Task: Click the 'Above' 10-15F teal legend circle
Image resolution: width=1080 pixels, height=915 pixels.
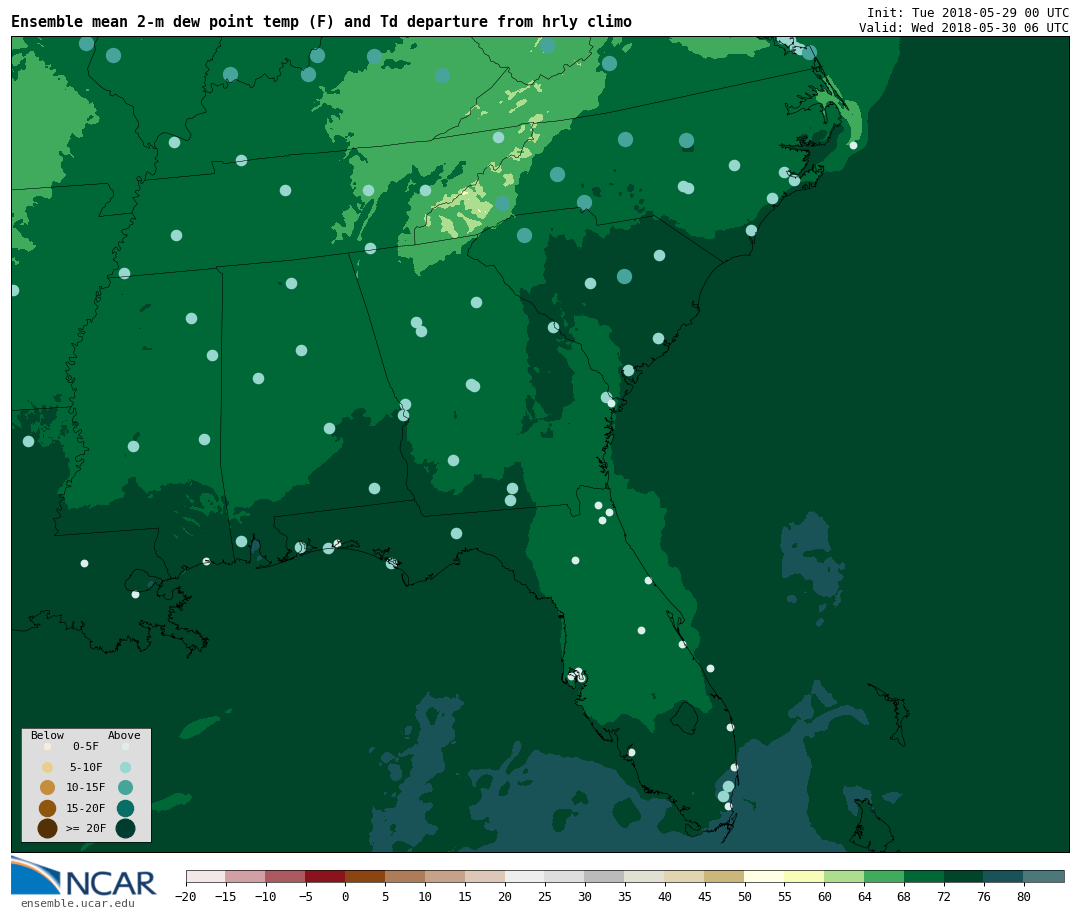Action: pos(125,787)
